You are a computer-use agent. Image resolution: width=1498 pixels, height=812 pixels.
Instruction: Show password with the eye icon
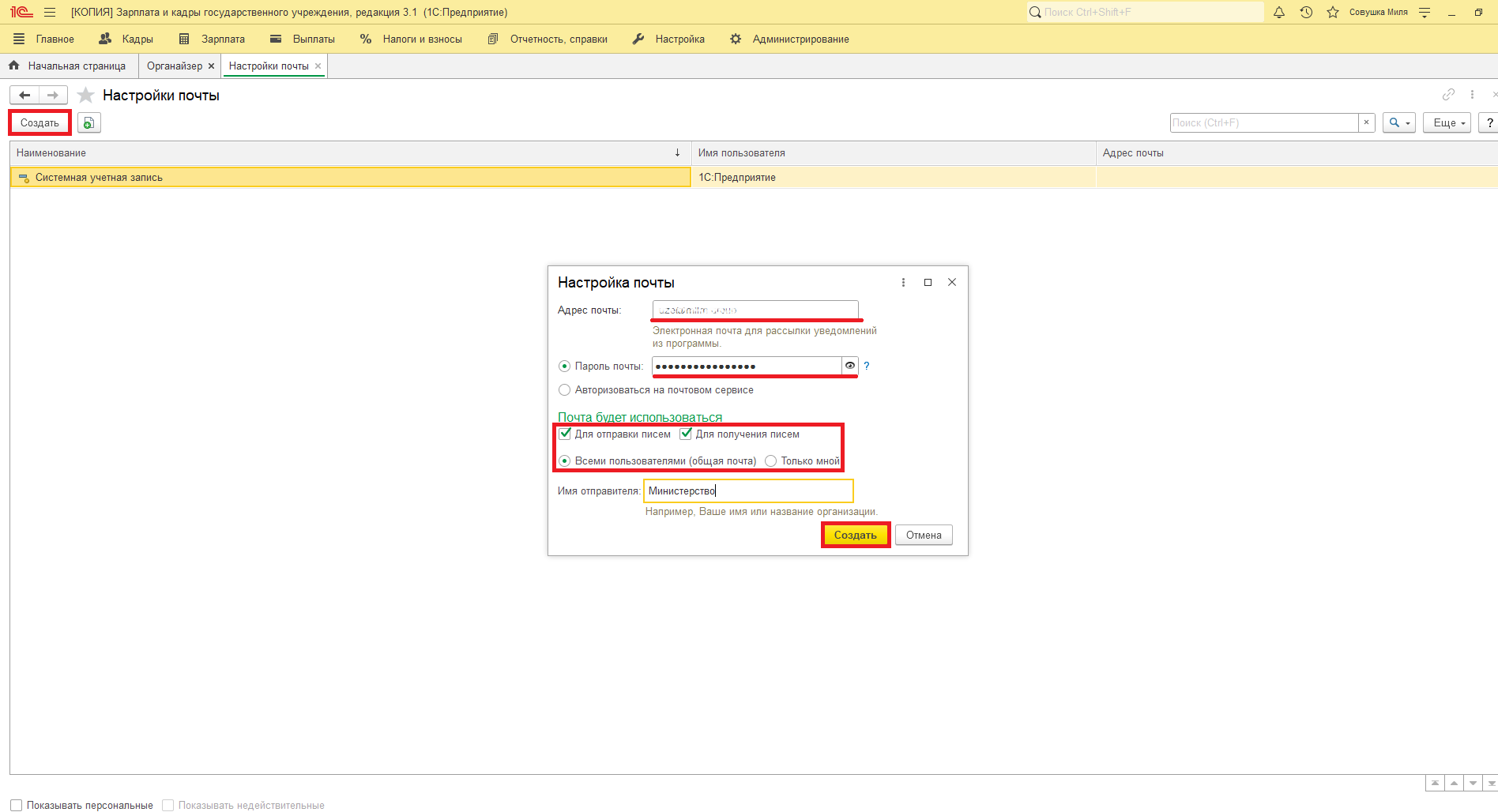click(x=850, y=366)
